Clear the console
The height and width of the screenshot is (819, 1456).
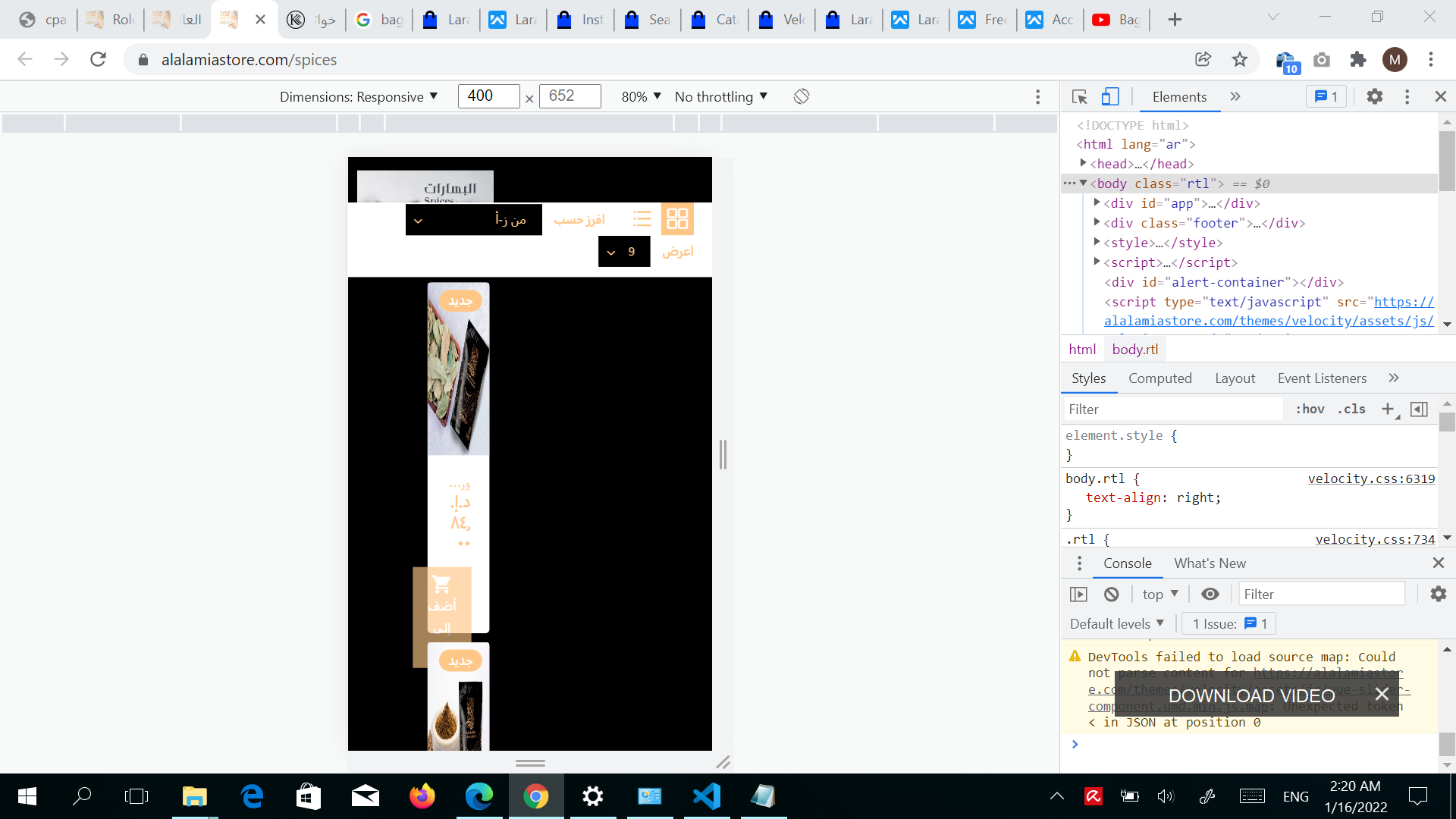click(x=1112, y=595)
